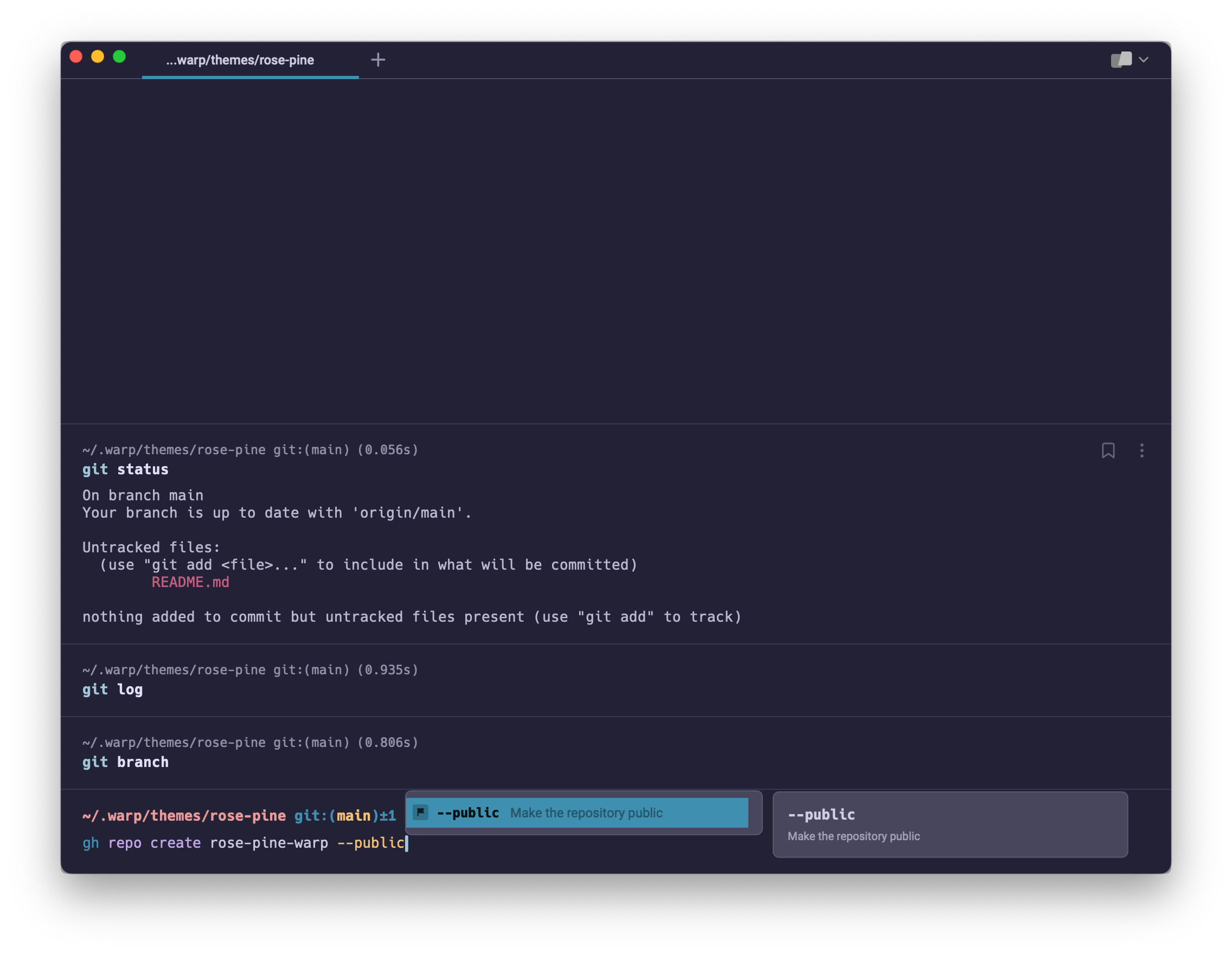Expand the chevron next to the avatar
The image size is (1232, 954).
(x=1144, y=59)
